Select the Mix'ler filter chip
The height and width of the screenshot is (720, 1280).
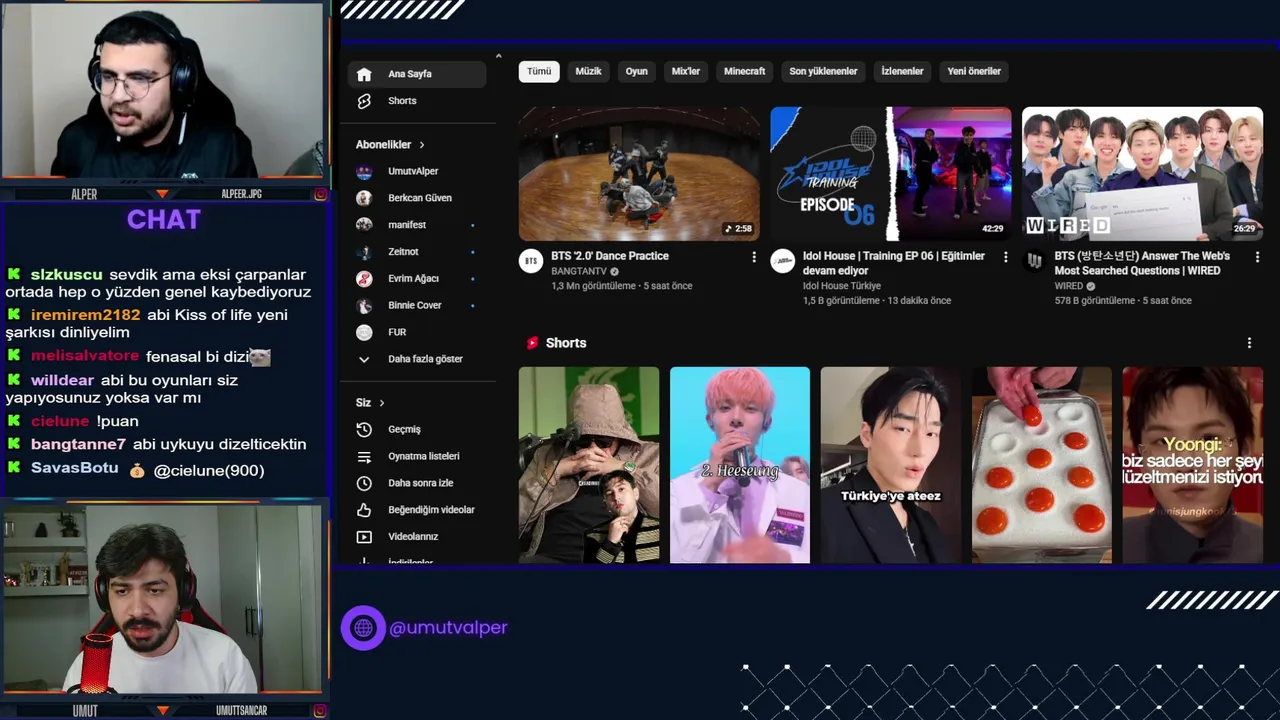(686, 71)
